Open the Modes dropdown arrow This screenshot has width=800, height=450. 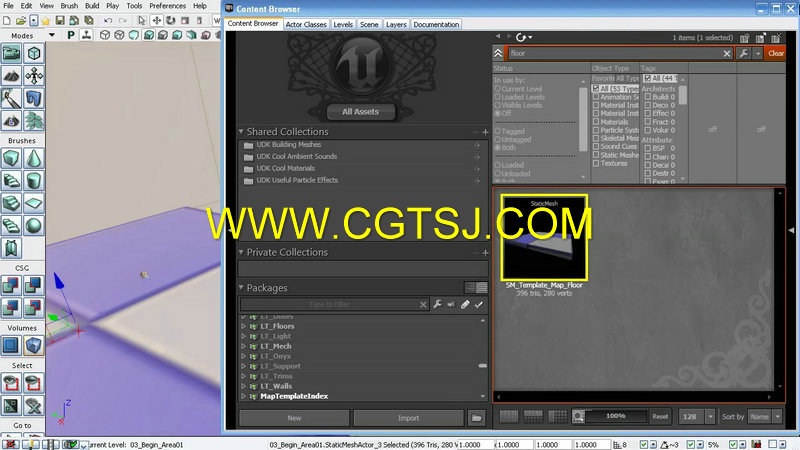pyautogui.click(x=52, y=35)
